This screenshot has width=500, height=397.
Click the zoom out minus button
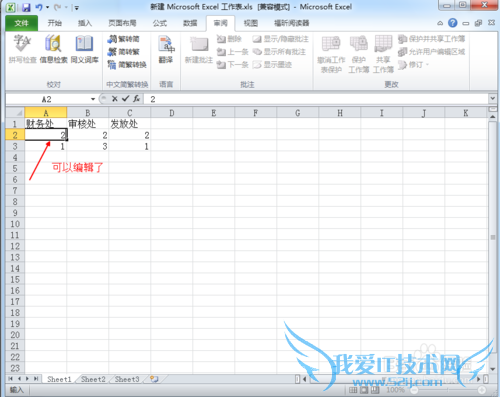[414, 390]
